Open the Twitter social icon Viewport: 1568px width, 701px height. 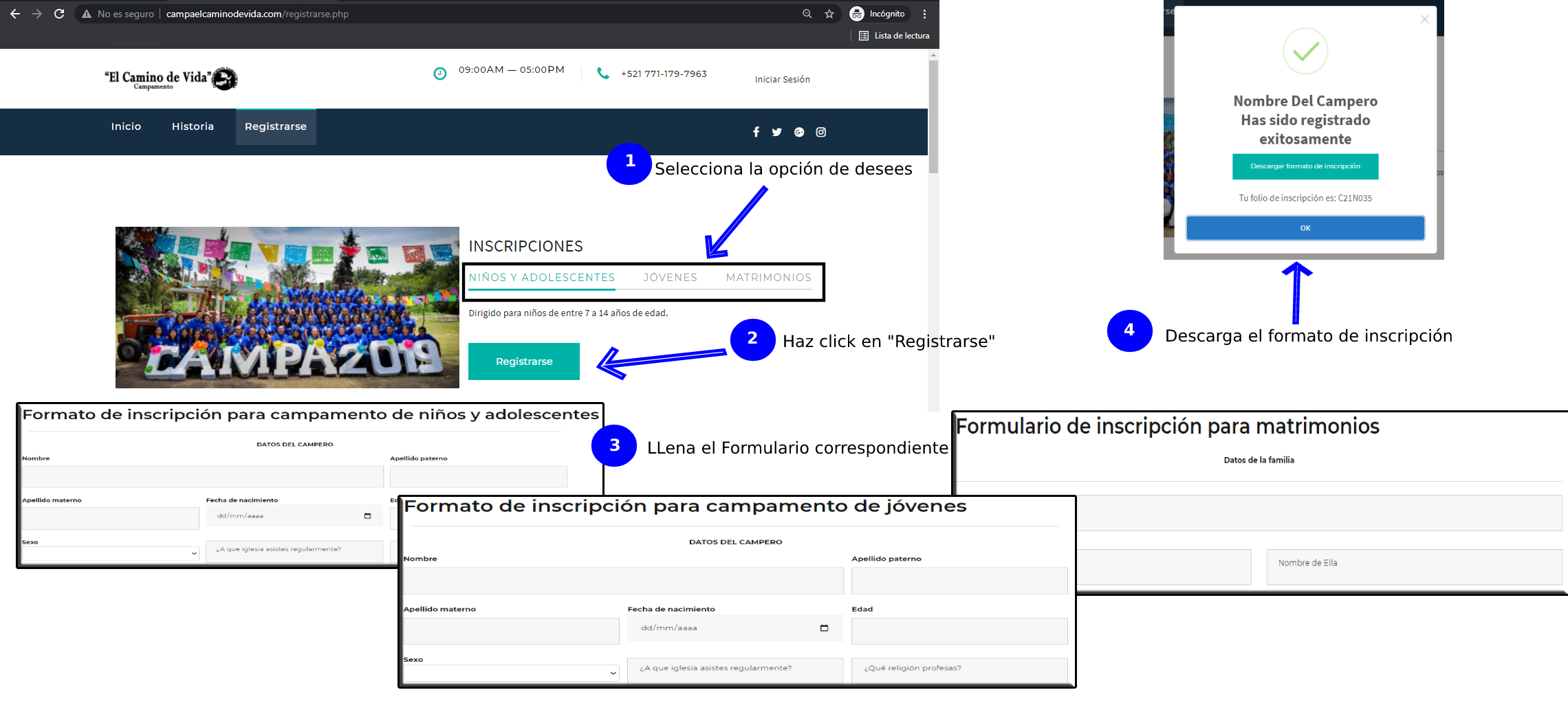776,132
